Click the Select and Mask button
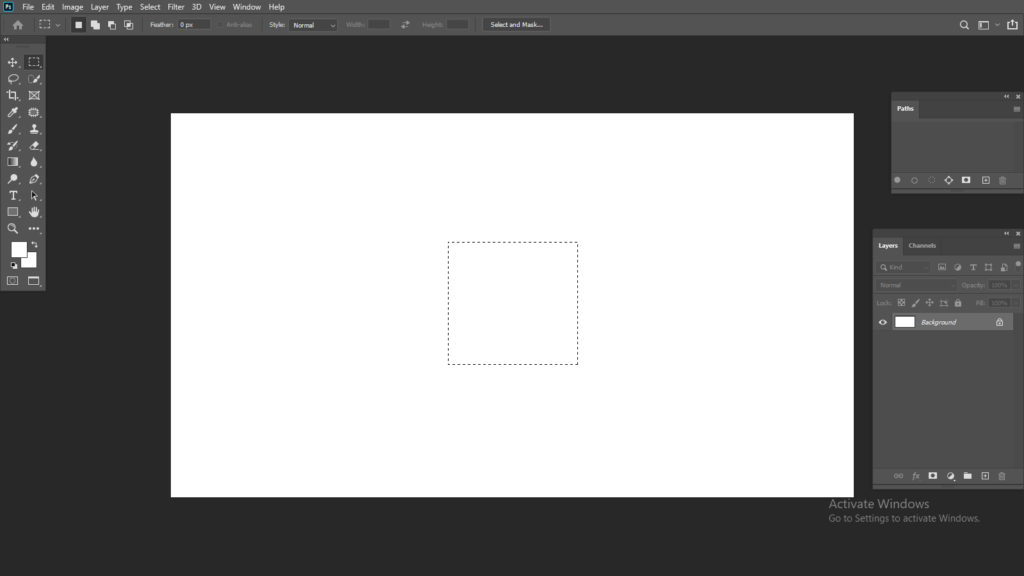 [516, 25]
